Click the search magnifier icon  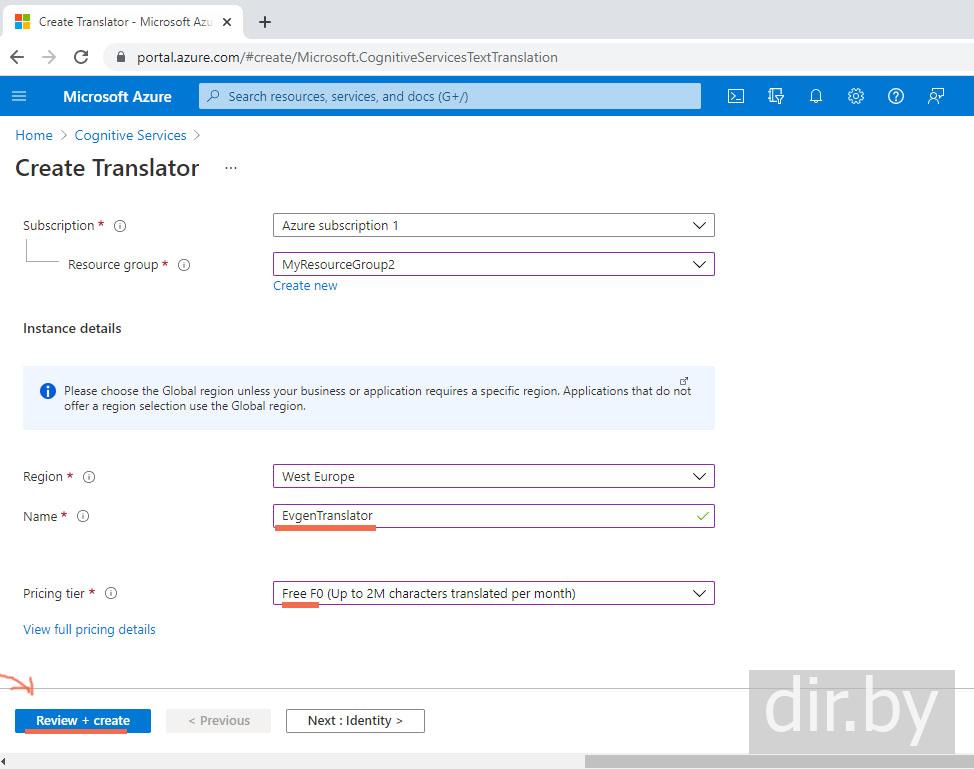[214, 96]
